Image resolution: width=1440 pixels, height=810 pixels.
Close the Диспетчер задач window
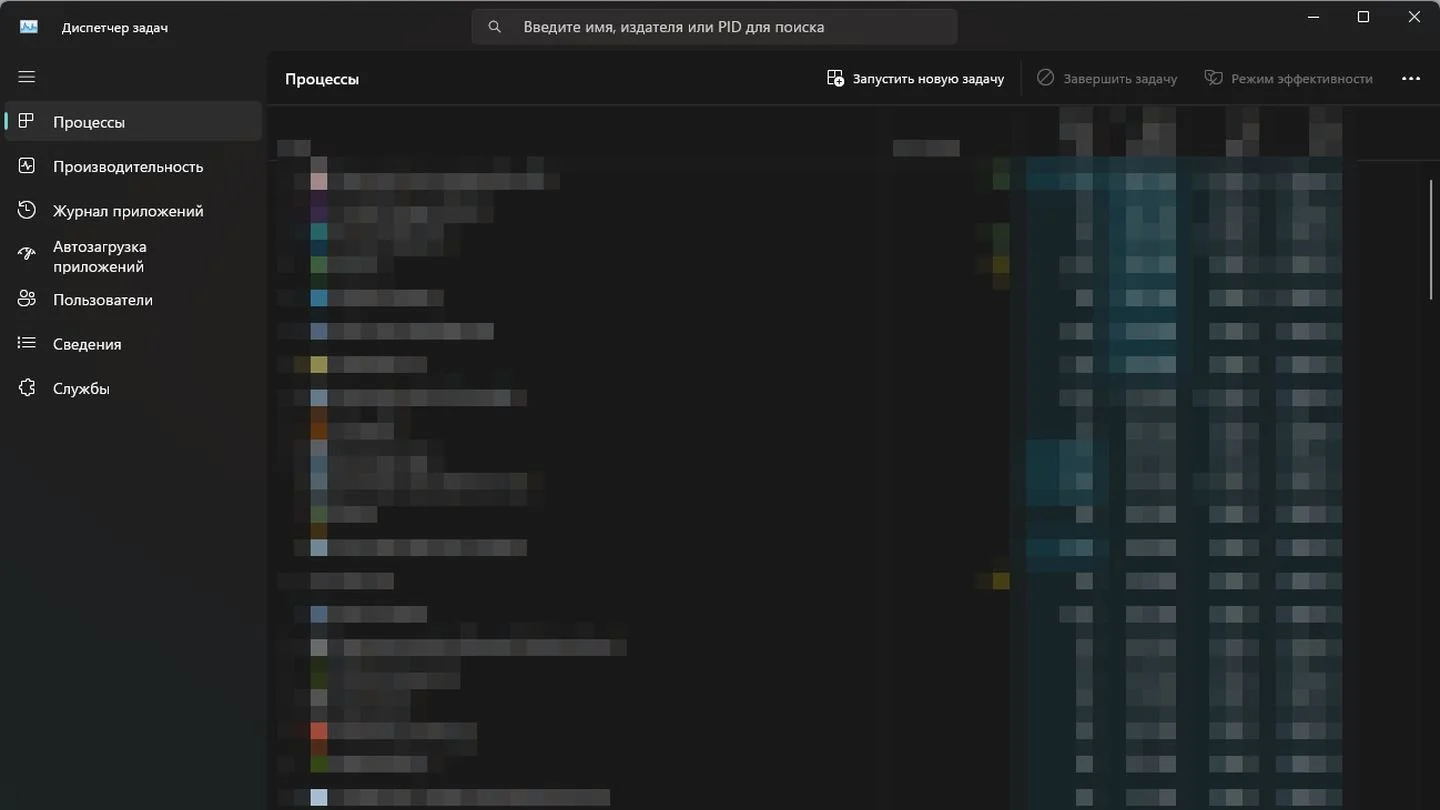[1414, 17]
